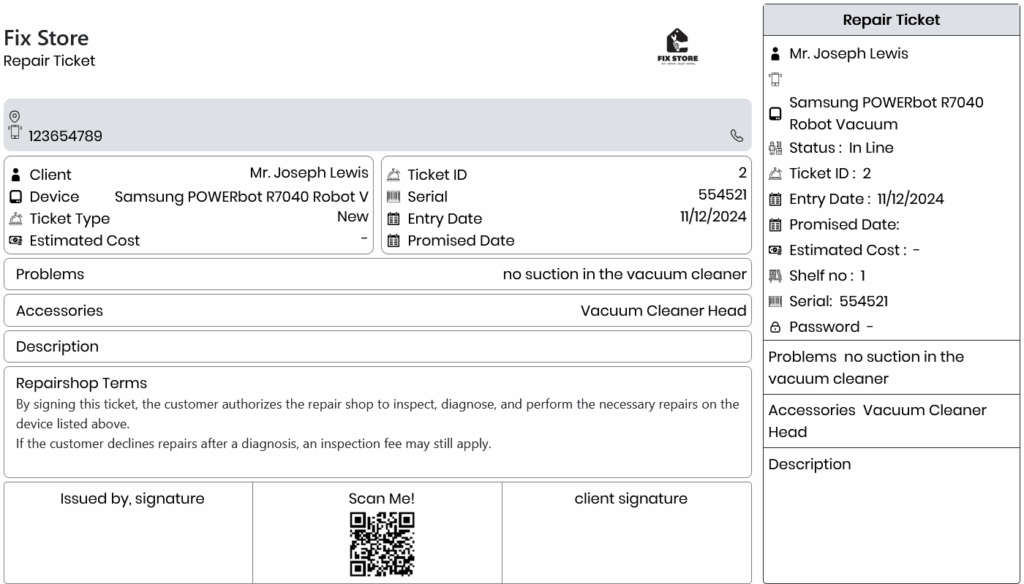Click the padlock icon beside Password
The height and width of the screenshot is (584, 1024).
pyautogui.click(x=775, y=327)
